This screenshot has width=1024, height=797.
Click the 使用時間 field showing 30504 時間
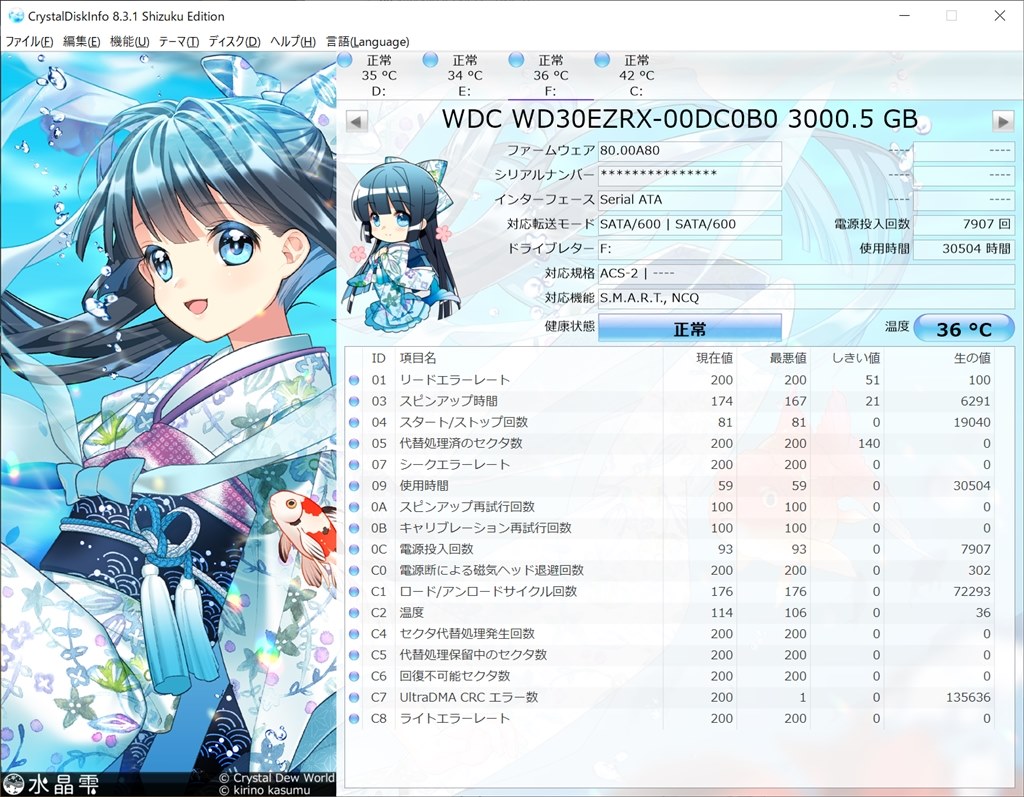tap(963, 249)
